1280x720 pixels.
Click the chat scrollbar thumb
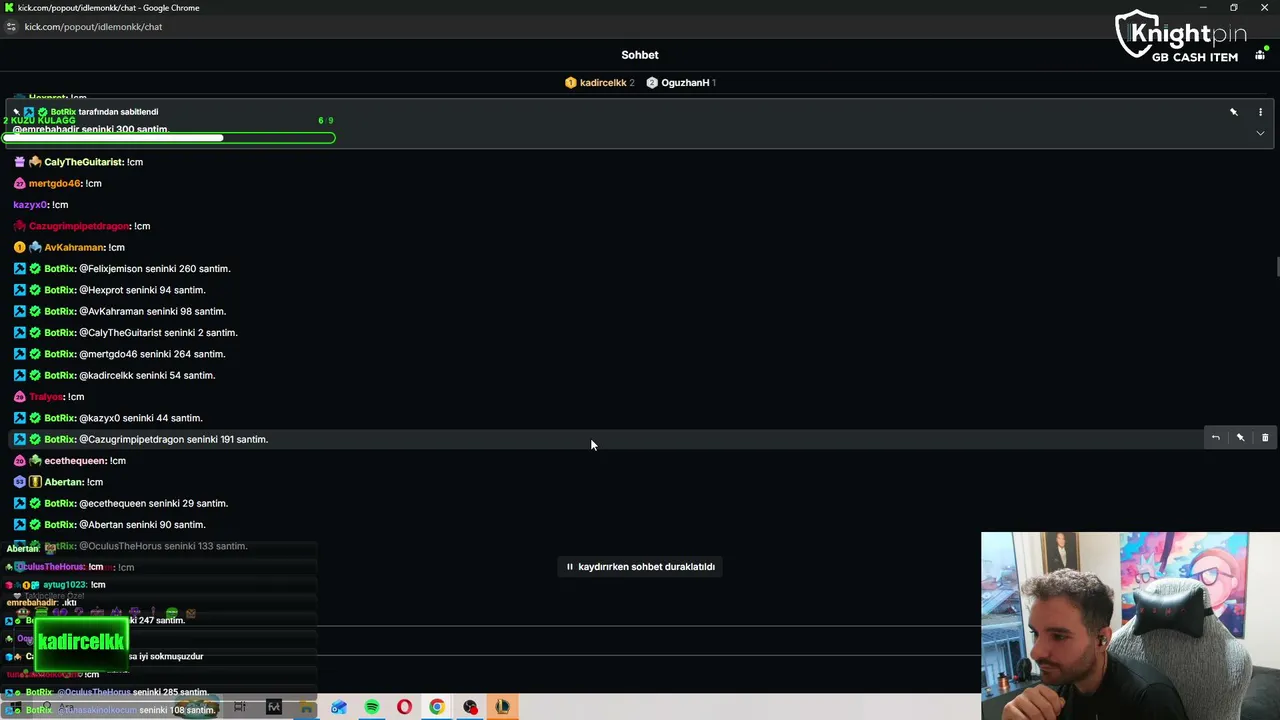pyautogui.click(x=1276, y=266)
